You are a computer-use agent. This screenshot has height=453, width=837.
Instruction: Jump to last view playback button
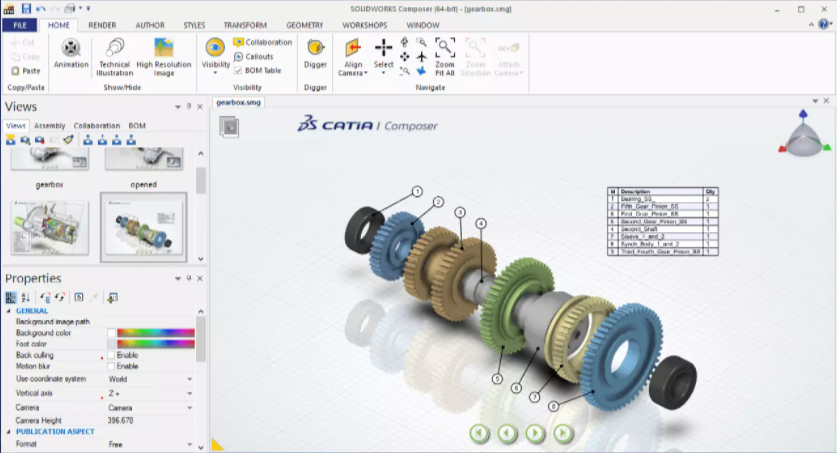click(563, 433)
